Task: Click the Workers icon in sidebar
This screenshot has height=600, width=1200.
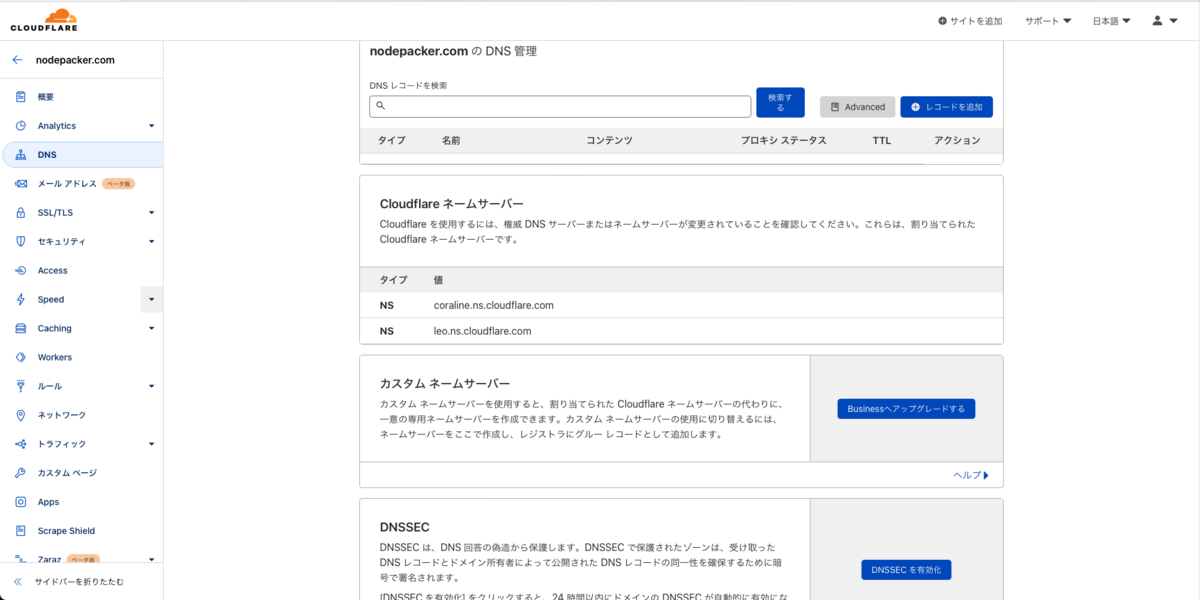Action: pos(20,357)
